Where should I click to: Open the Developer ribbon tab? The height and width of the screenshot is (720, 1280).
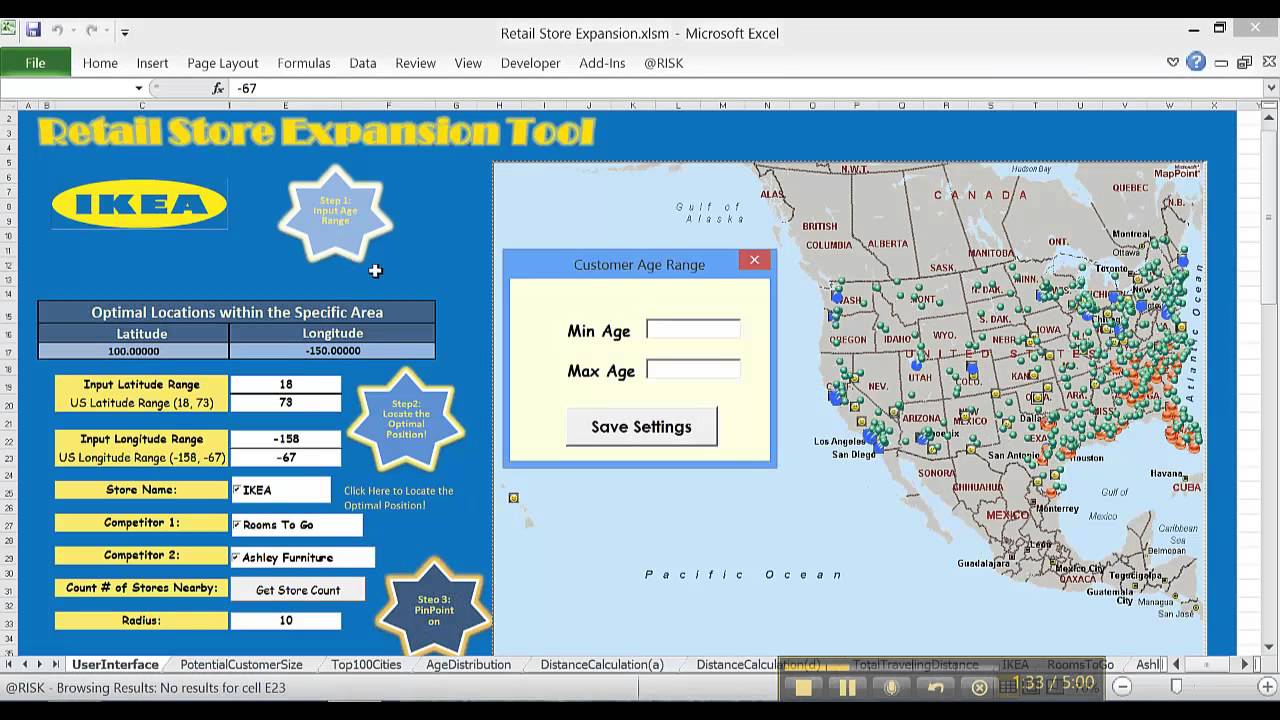tap(530, 62)
